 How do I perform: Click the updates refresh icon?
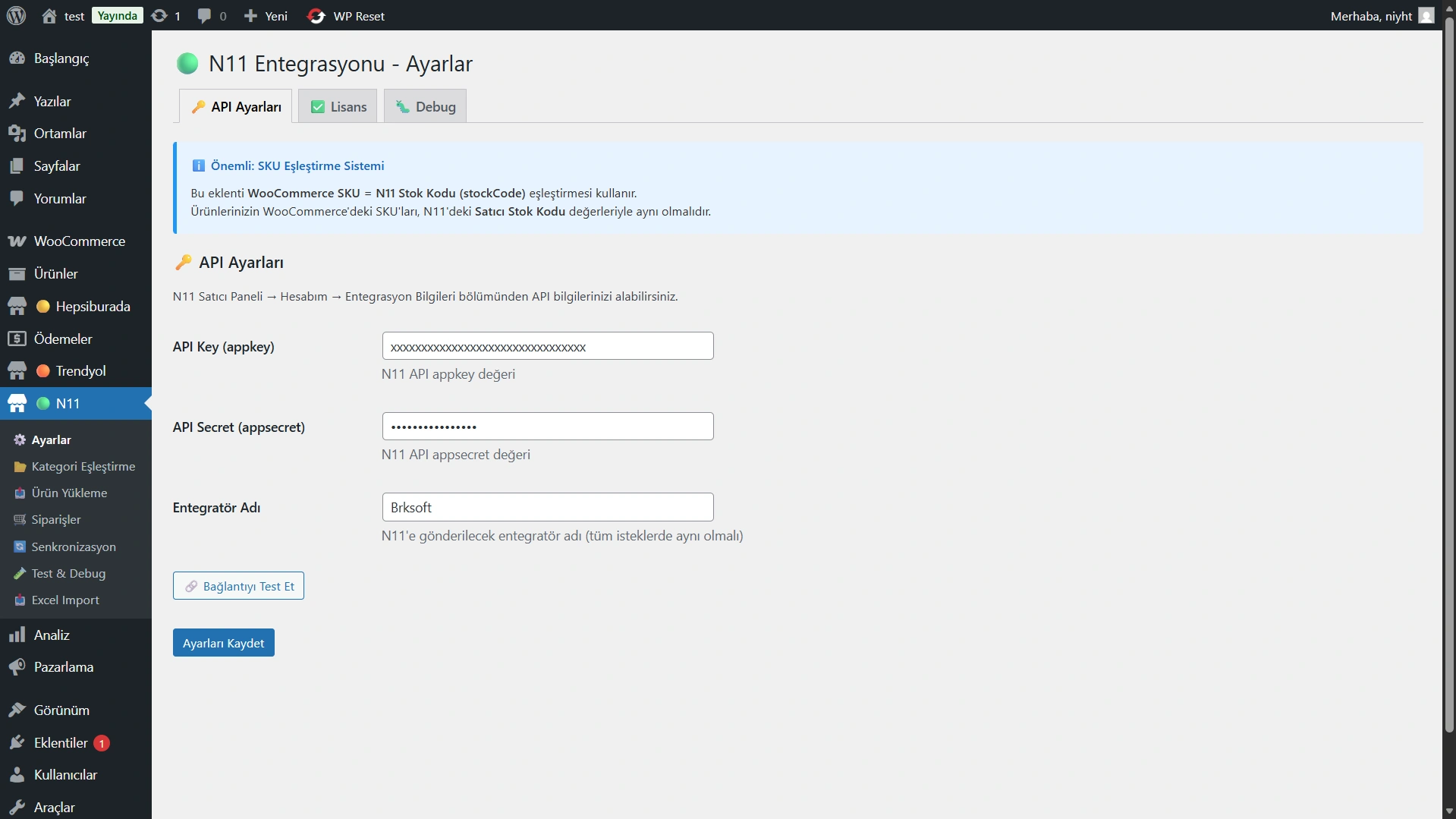[x=159, y=16]
